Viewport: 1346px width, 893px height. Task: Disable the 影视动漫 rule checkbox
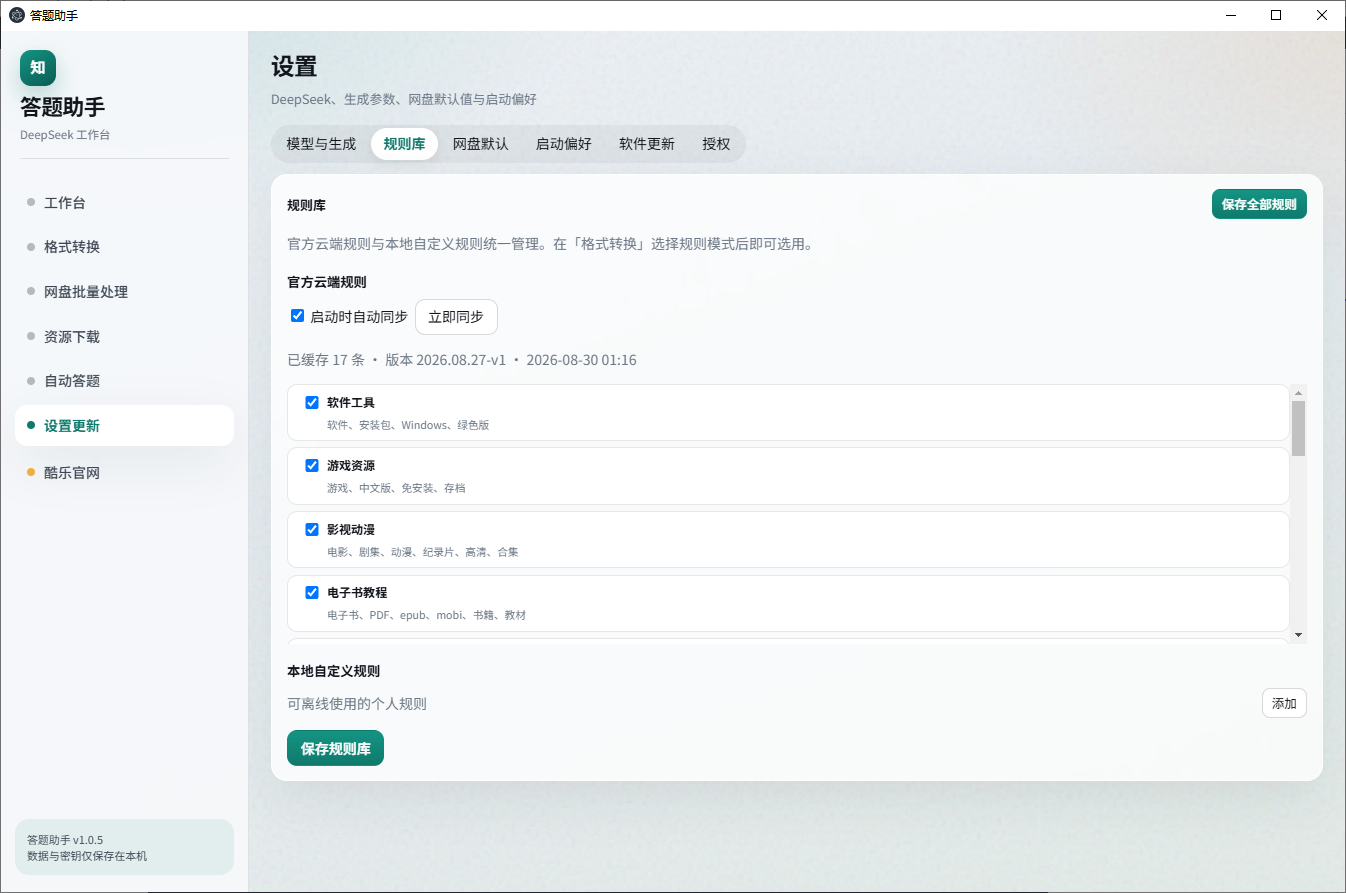click(x=312, y=529)
